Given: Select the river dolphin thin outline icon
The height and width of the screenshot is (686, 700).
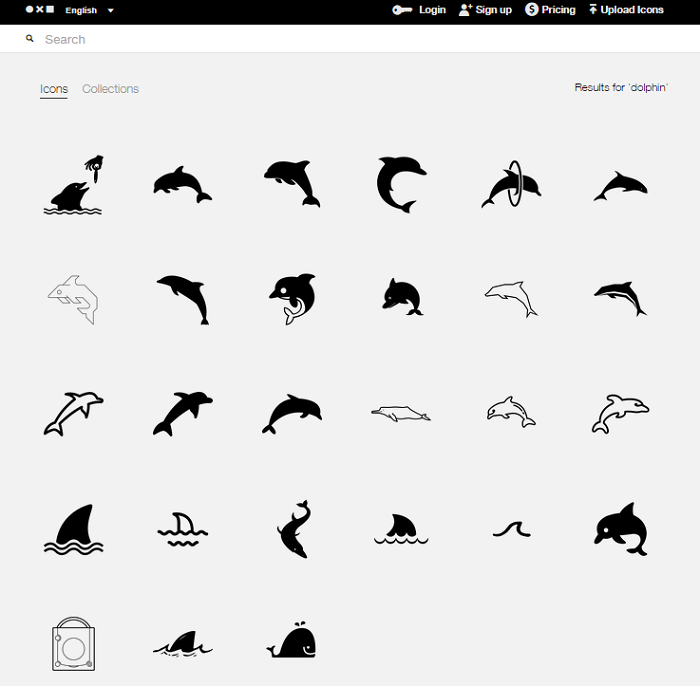Looking at the screenshot, I should tap(401, 413).
